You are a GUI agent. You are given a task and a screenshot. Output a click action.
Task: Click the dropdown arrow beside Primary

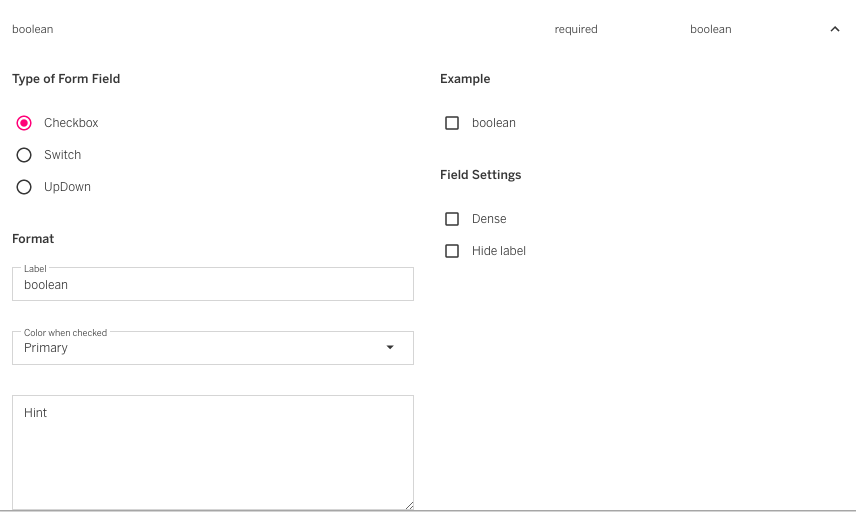(x=390, y=348)
